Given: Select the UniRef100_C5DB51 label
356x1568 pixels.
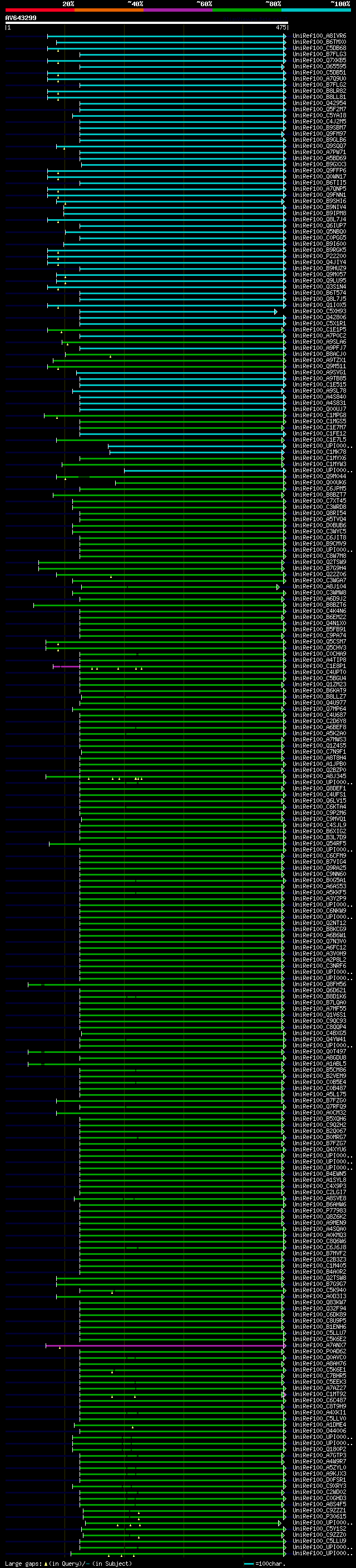Looking at the screenshot, I should 319,72.
